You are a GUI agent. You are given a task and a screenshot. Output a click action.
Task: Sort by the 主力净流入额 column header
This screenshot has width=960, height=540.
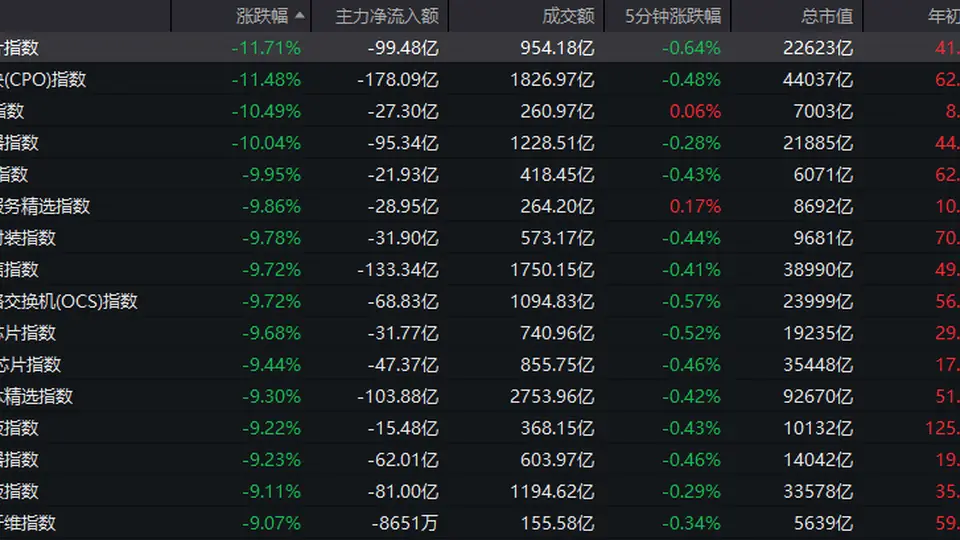point(387,16)
